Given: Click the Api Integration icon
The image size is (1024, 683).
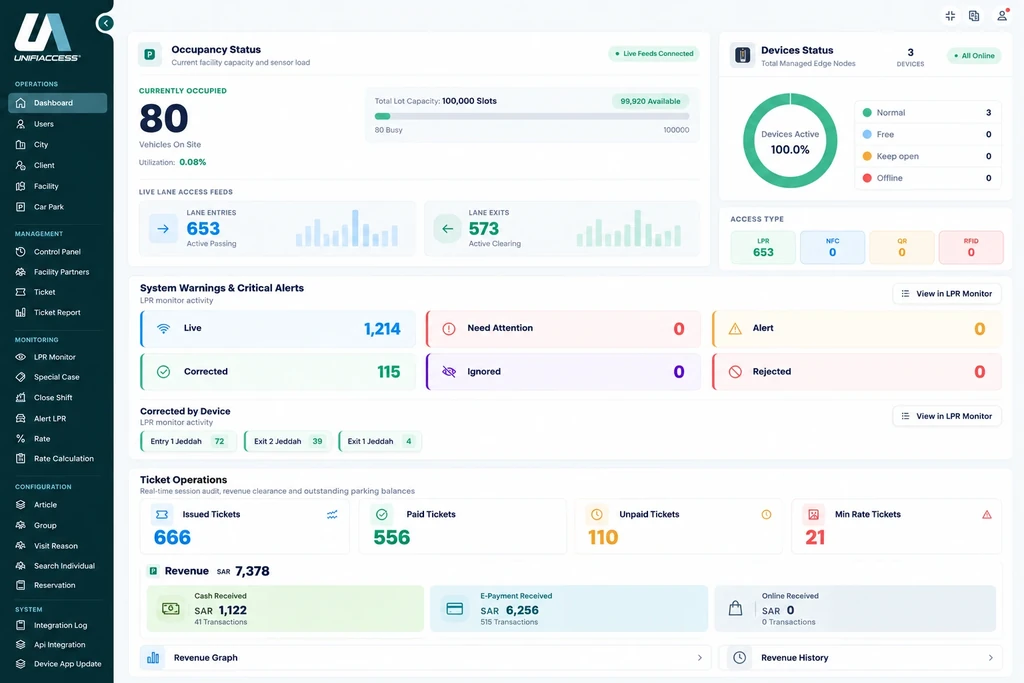Looking at the screenshot, I should [20, 644].
